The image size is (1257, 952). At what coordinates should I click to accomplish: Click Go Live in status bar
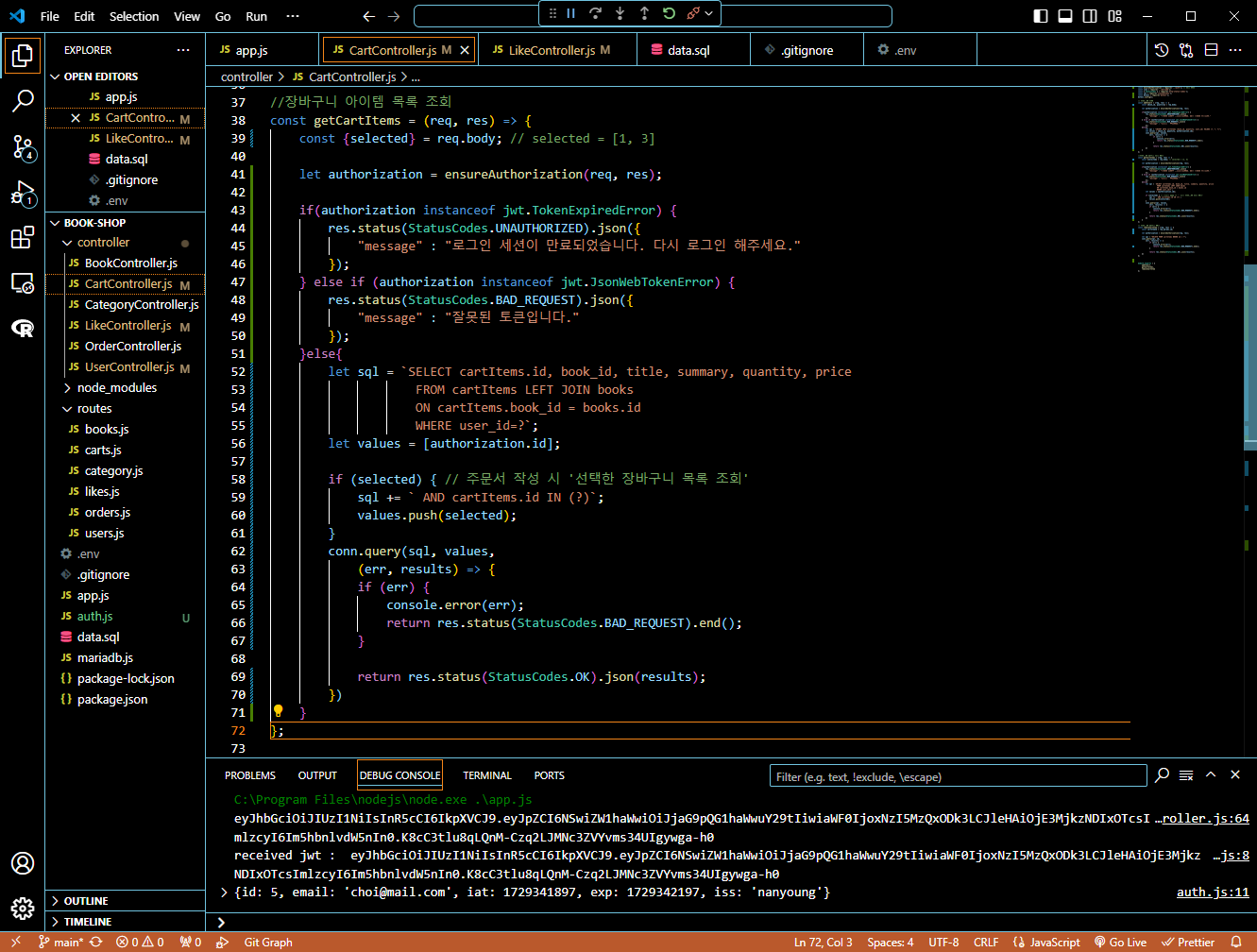pyautogui.click(x=1120, y=943)
